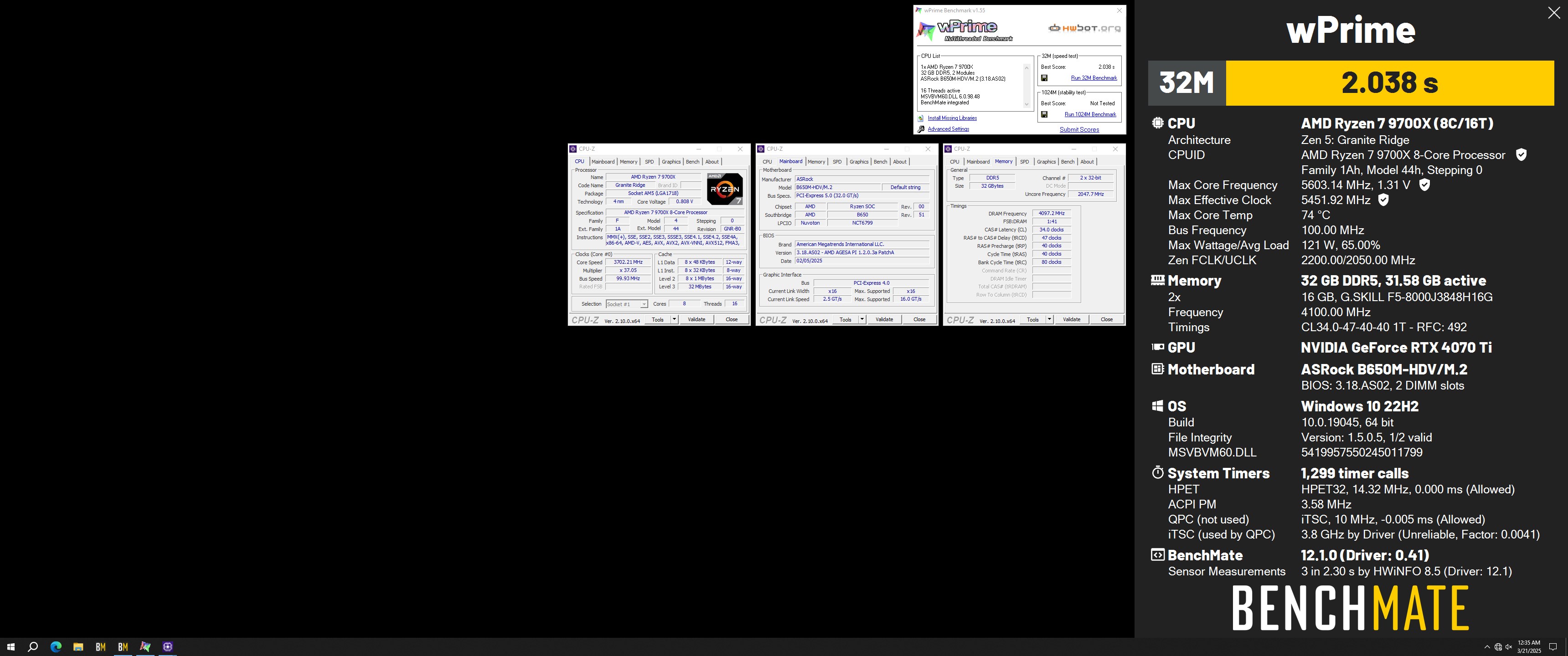Open the network icon in the system tray
Viewport: 1568px width, 656px height.
(1498, 647)
